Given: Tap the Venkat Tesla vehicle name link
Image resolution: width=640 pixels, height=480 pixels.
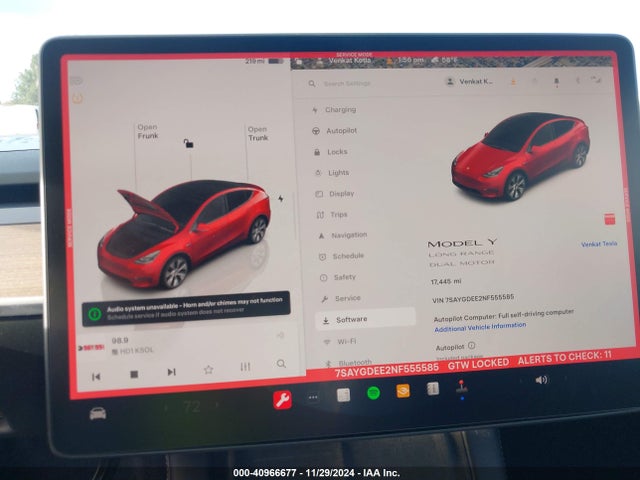Looking at the screenshot, I should coord(599,244).
